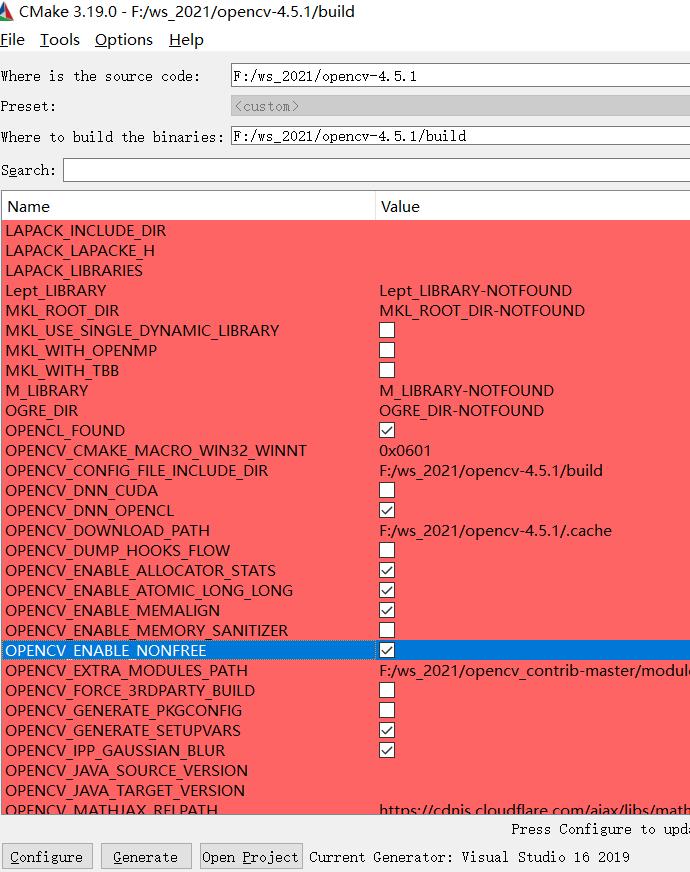The width and height of the screenshot is (690, 872).
Task: Enable OPENCV_GENERATE_PKGCONFIG checkbox
Action: point(387,711)
